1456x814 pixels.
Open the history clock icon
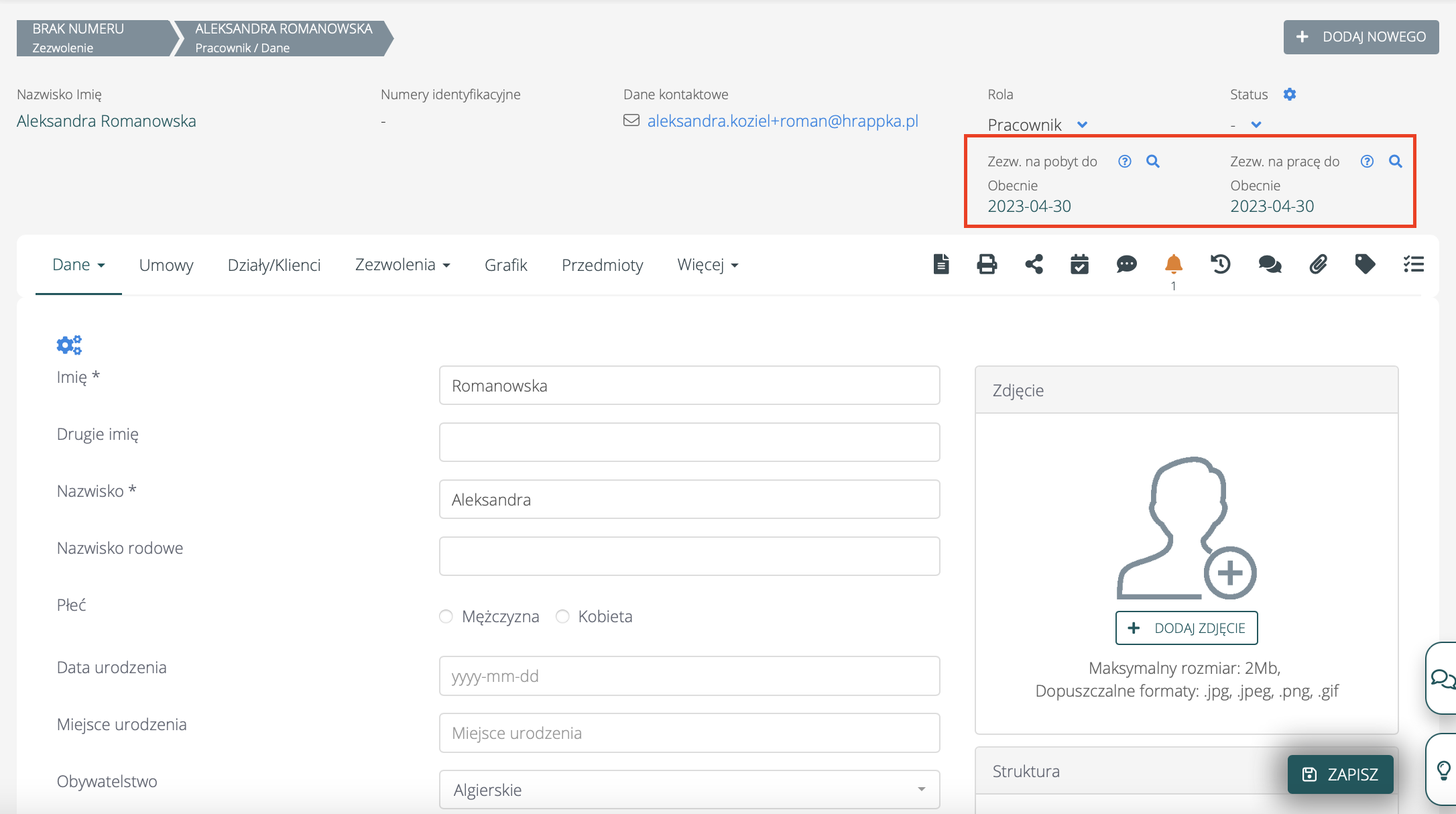(1220, 264)
